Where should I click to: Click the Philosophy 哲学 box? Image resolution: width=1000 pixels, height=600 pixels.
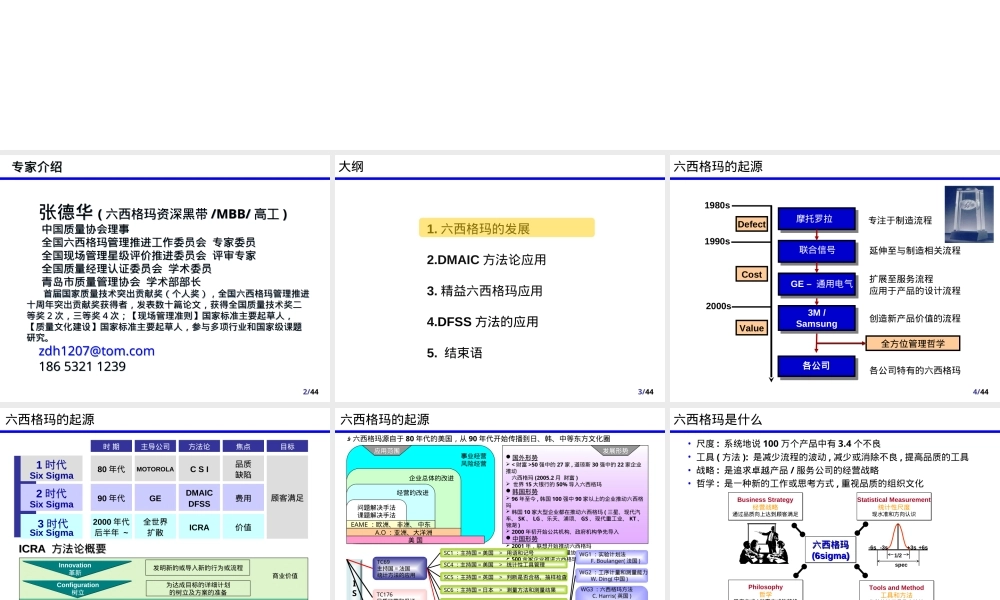[765, 590]
